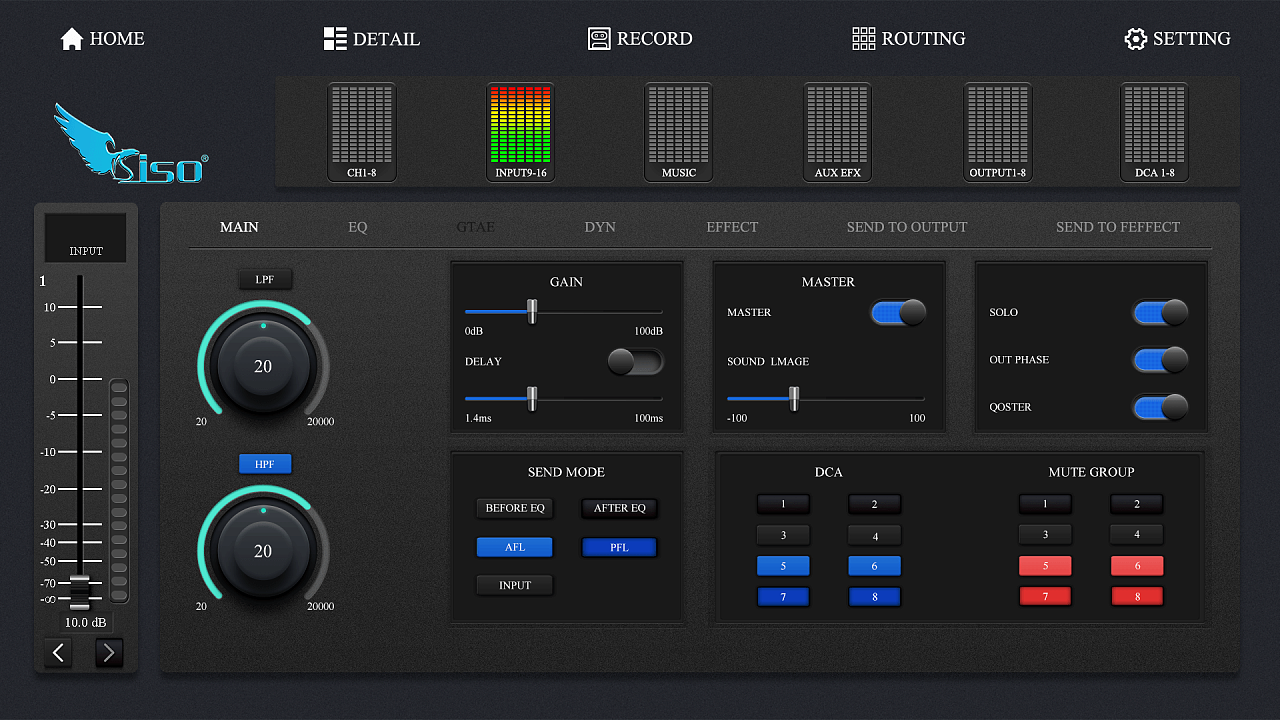The image size is (1280, 720).
Task: Assign channel to DCA group 2
Action: 875,505
